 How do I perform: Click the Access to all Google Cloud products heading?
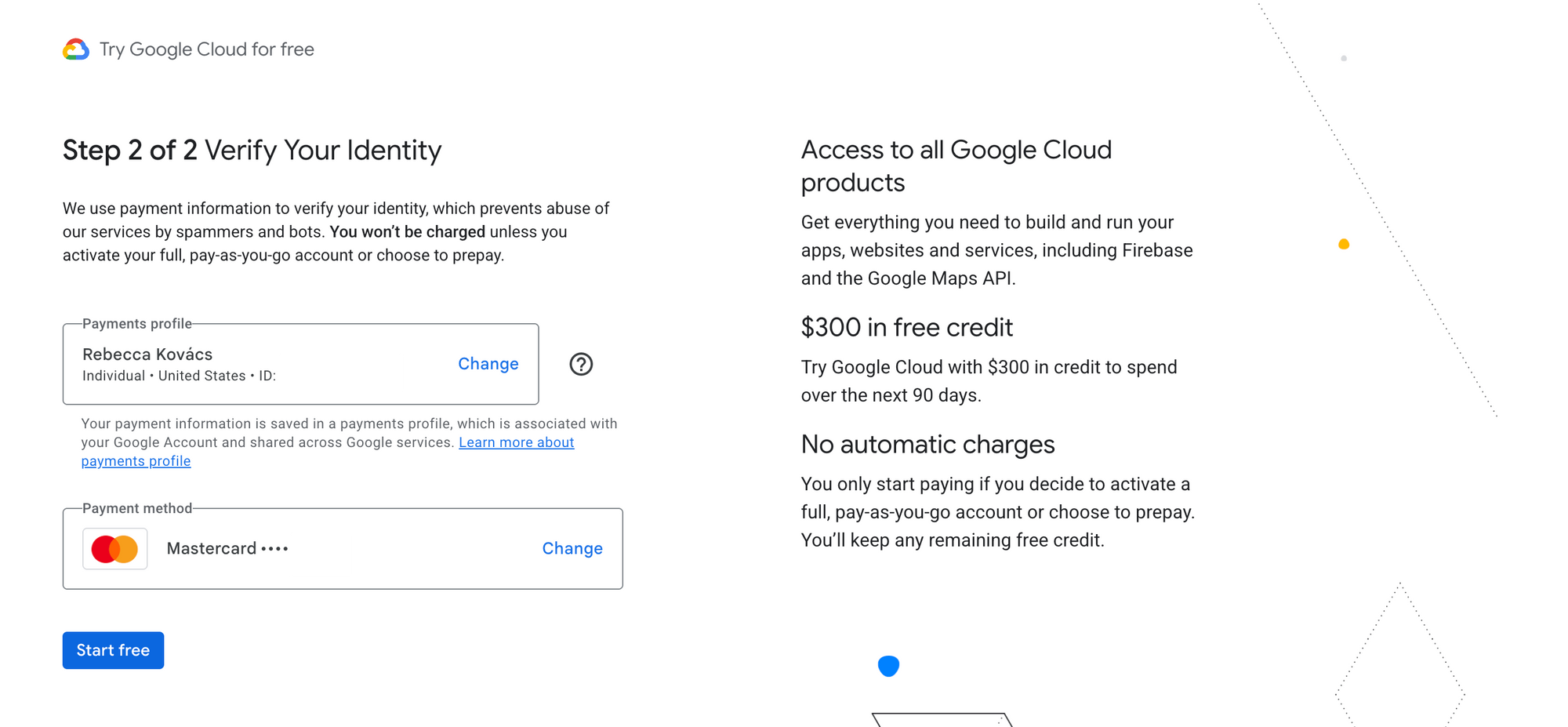pos(956,165)
